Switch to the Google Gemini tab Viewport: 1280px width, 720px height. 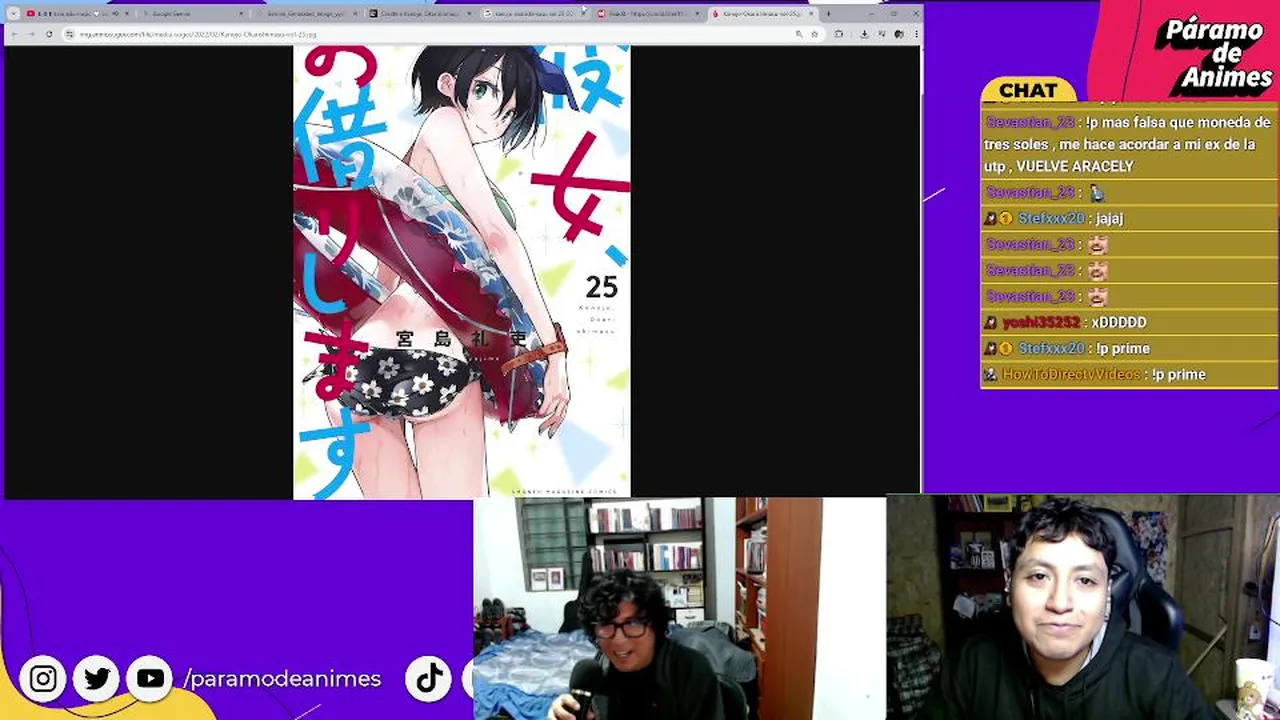(x=190, y=14)
